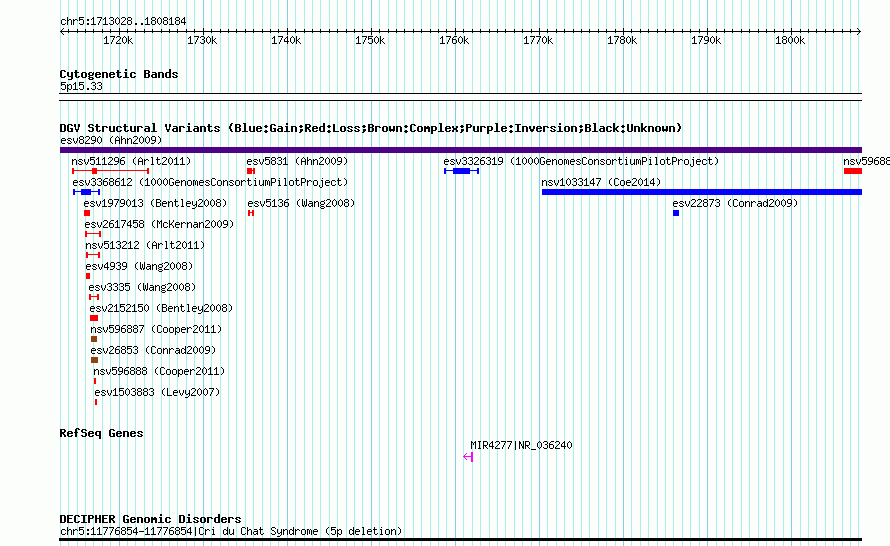Click the 1730k ruler mark
Screen dimensions: 890x546
pos(202,40)
